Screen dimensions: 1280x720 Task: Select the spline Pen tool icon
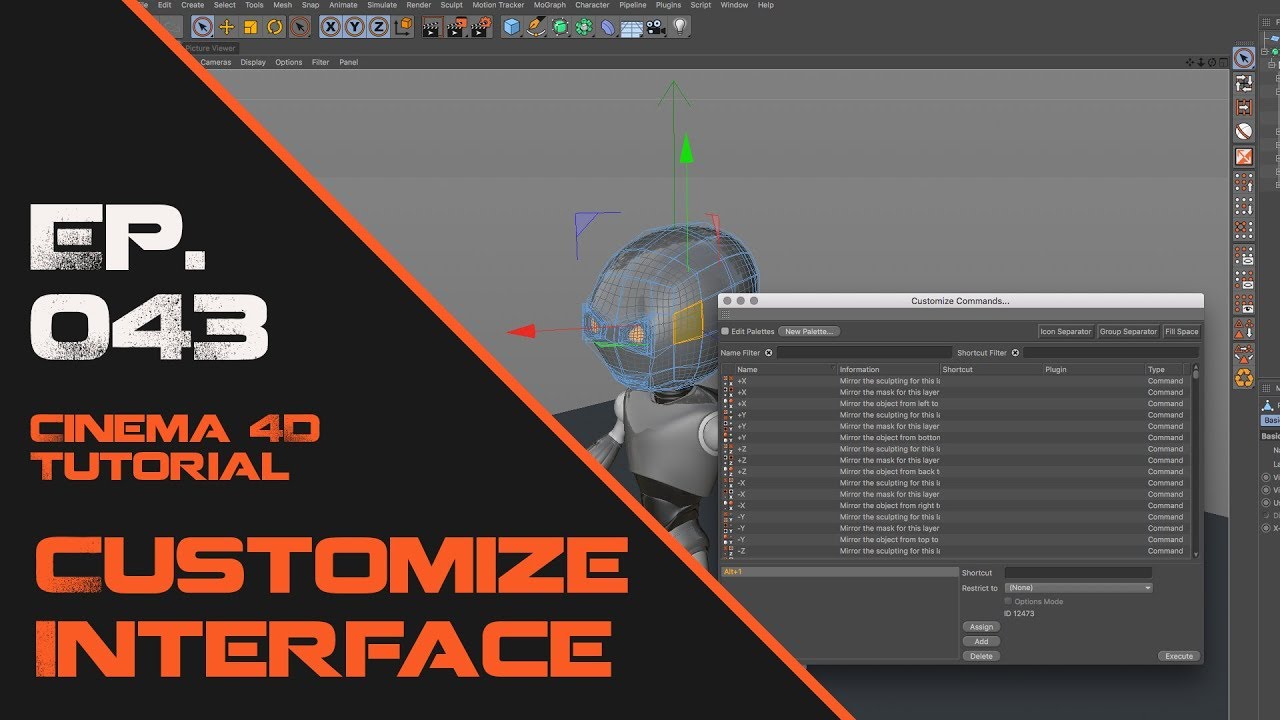point(536,27)
